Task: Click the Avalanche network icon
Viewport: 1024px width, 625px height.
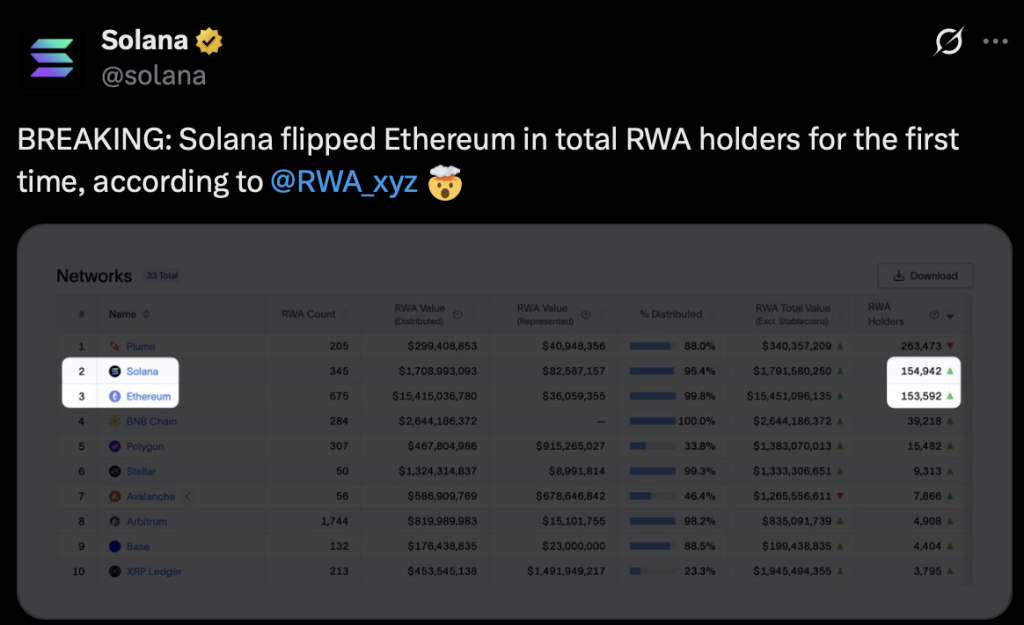Action: point(115,496)
